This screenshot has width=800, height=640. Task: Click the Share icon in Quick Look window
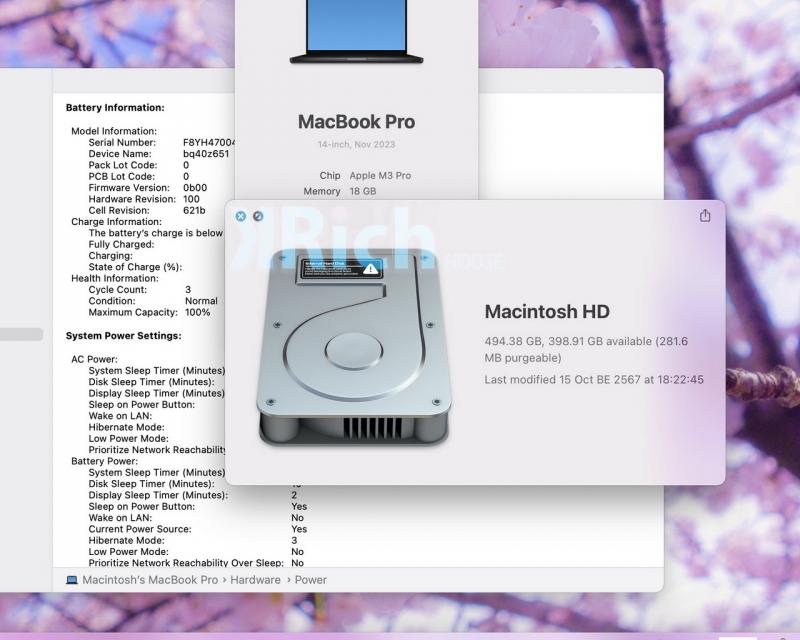pyautogui.click(x=705, y=216)
